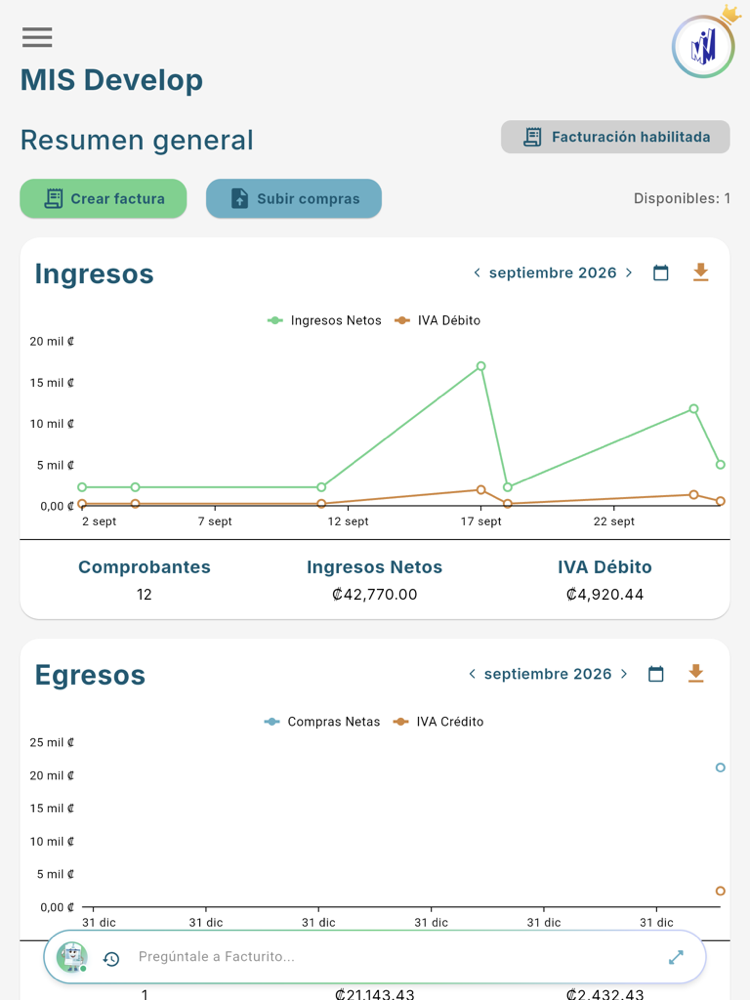750x1000 pixels.
Task: Click the Facturación habilitada button
Action: (x=615, y=137)
